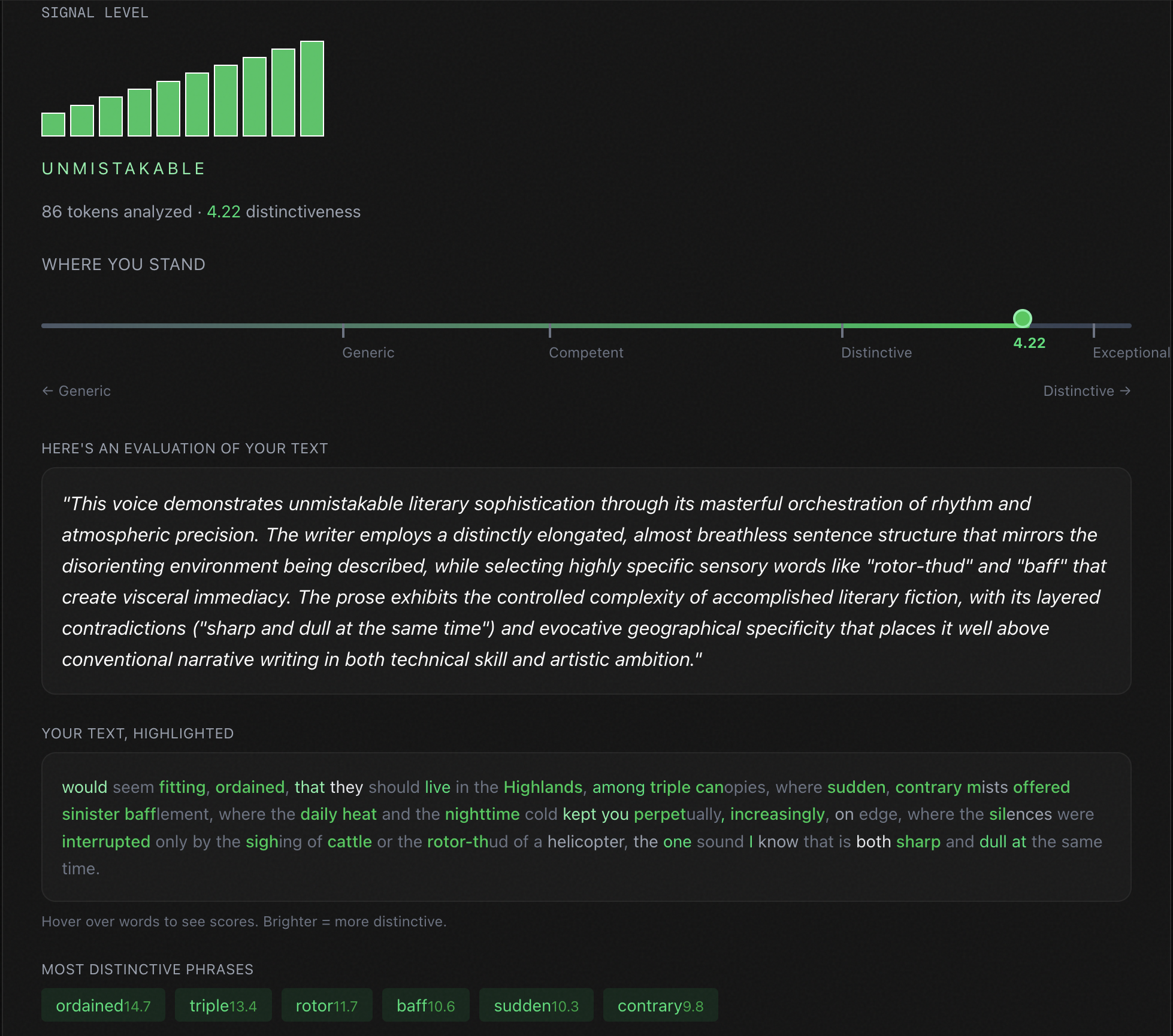Screen dimensions: 1173x1036
Task: Click the Exceptional label on the scale
Action: [1130, 353]
